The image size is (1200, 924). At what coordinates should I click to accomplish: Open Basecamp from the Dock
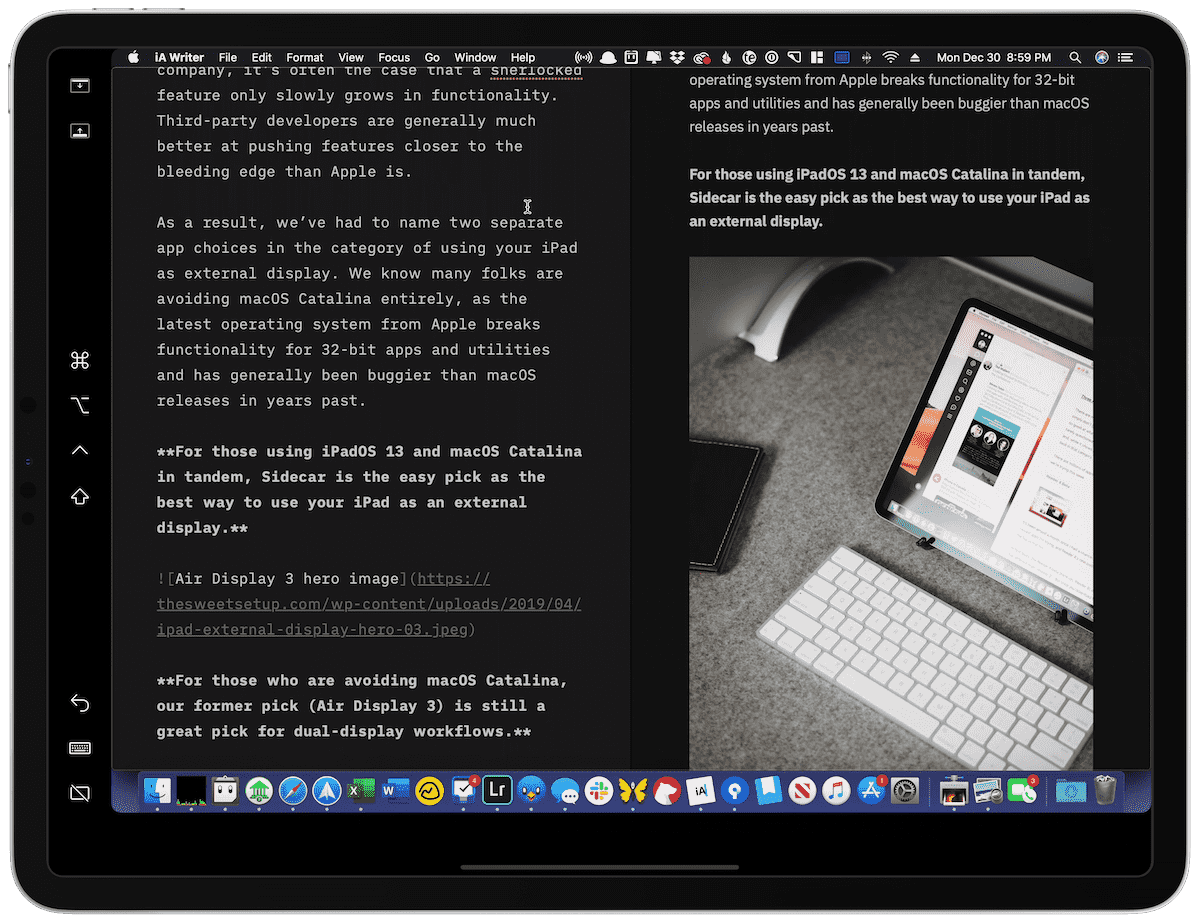pyautogui.click(x=430, y=791)
